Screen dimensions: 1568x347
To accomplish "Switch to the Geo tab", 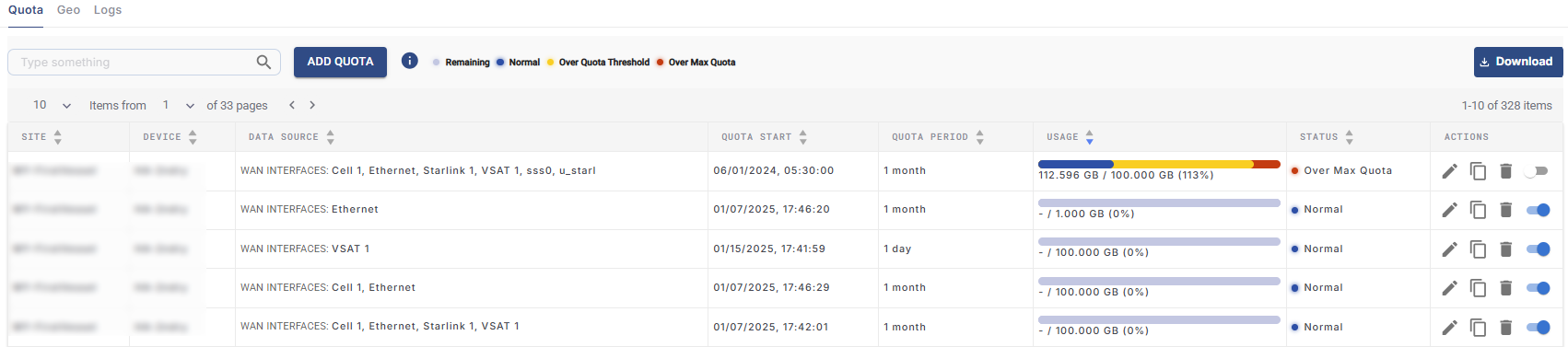I will point(68,10).
